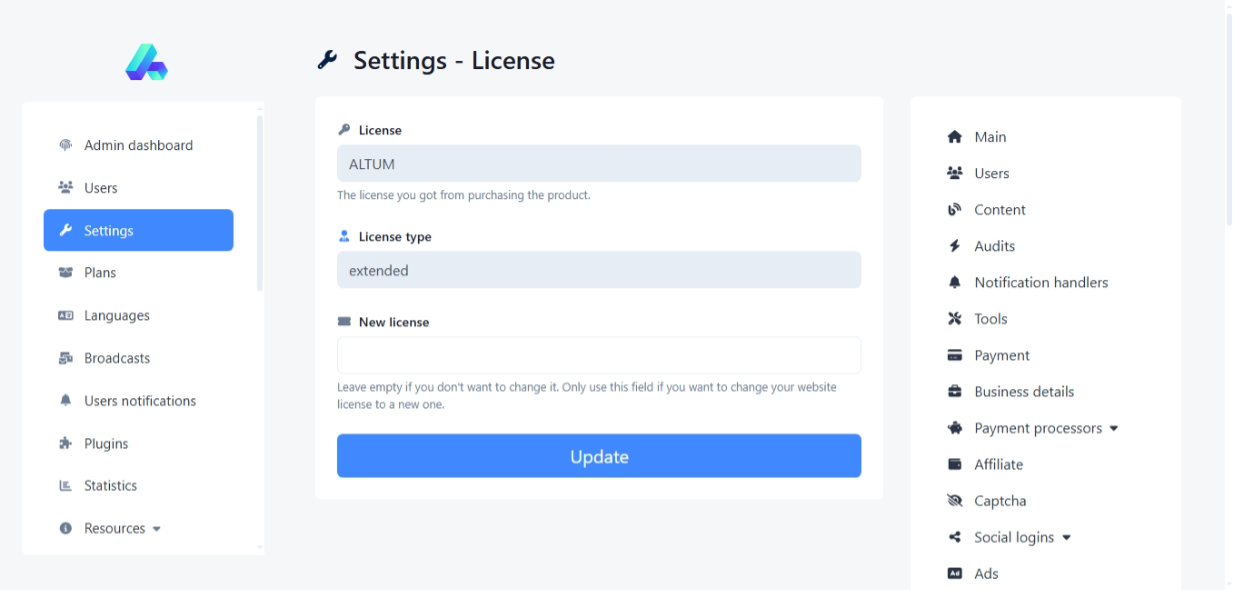
Task: Click the app logo at top left
Action: click(146, 62)
